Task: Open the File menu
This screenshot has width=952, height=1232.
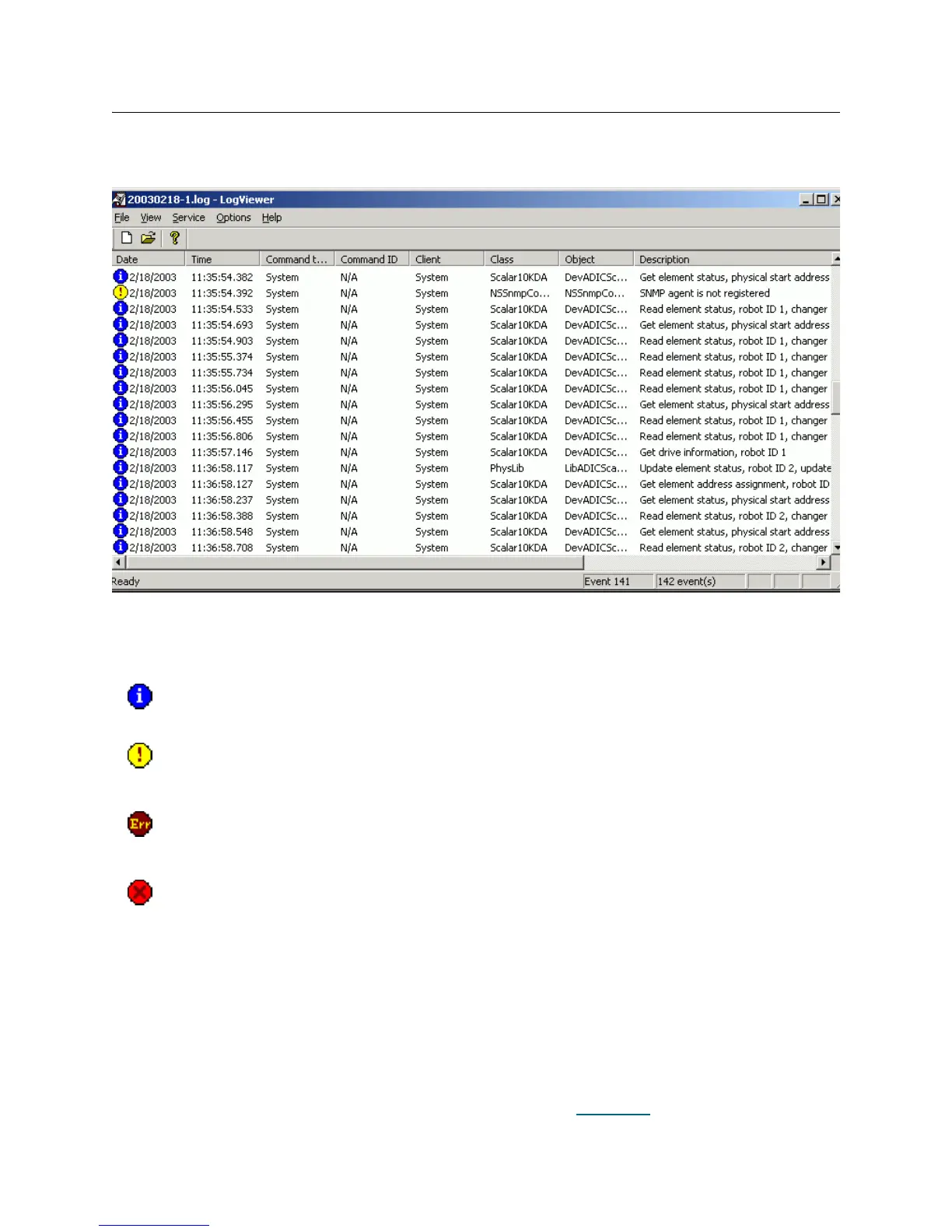Action: point(122,218)
